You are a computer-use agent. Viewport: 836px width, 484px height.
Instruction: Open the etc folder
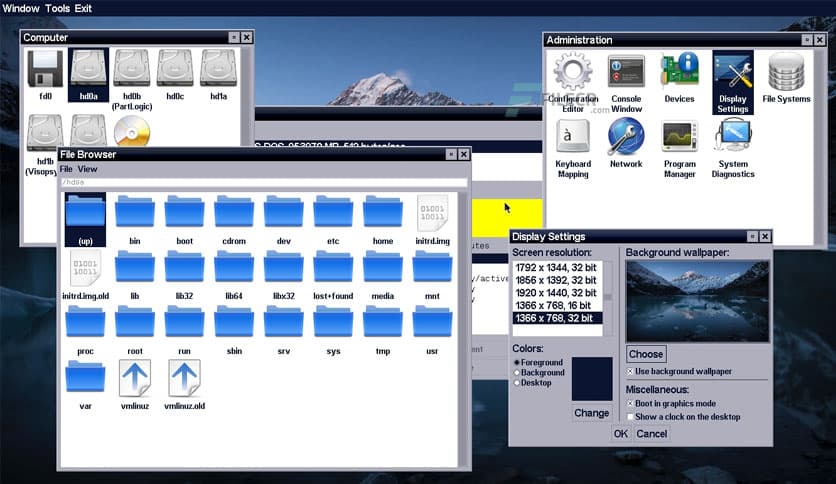click(333, 220)
